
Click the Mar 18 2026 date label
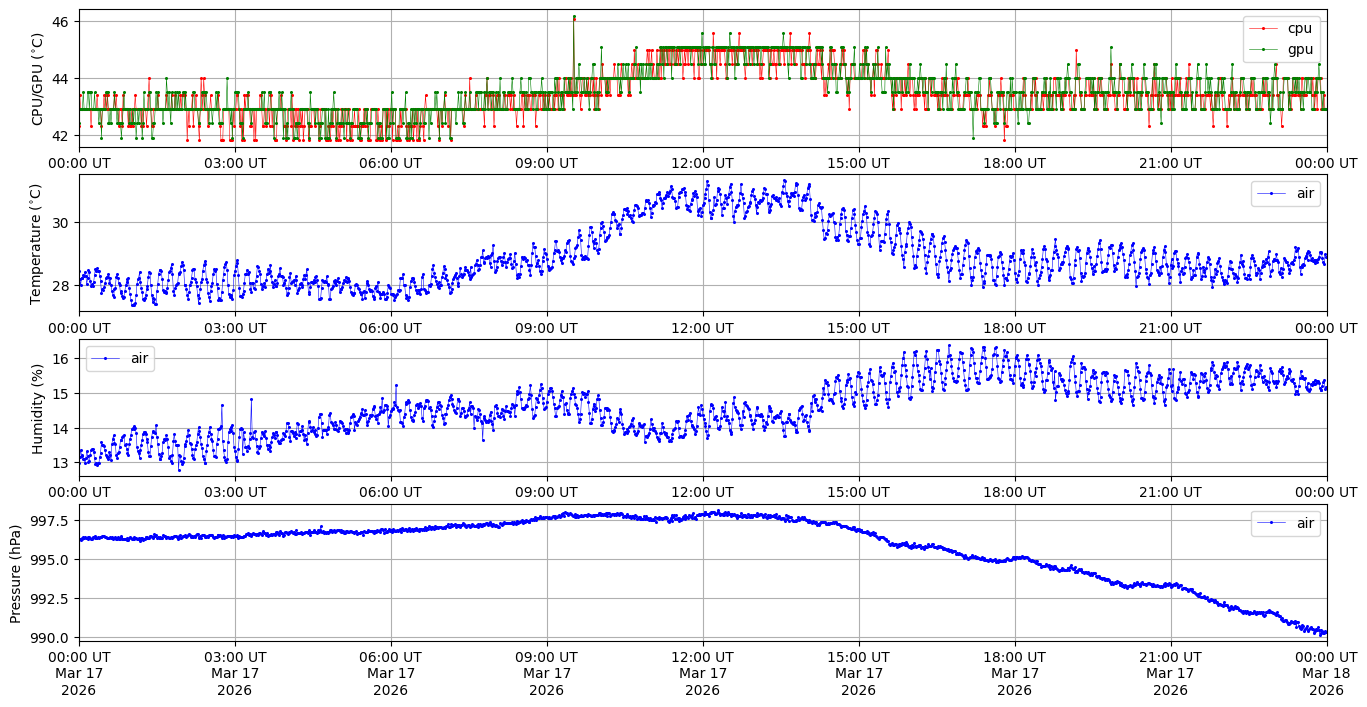(x=1326, y=682)
